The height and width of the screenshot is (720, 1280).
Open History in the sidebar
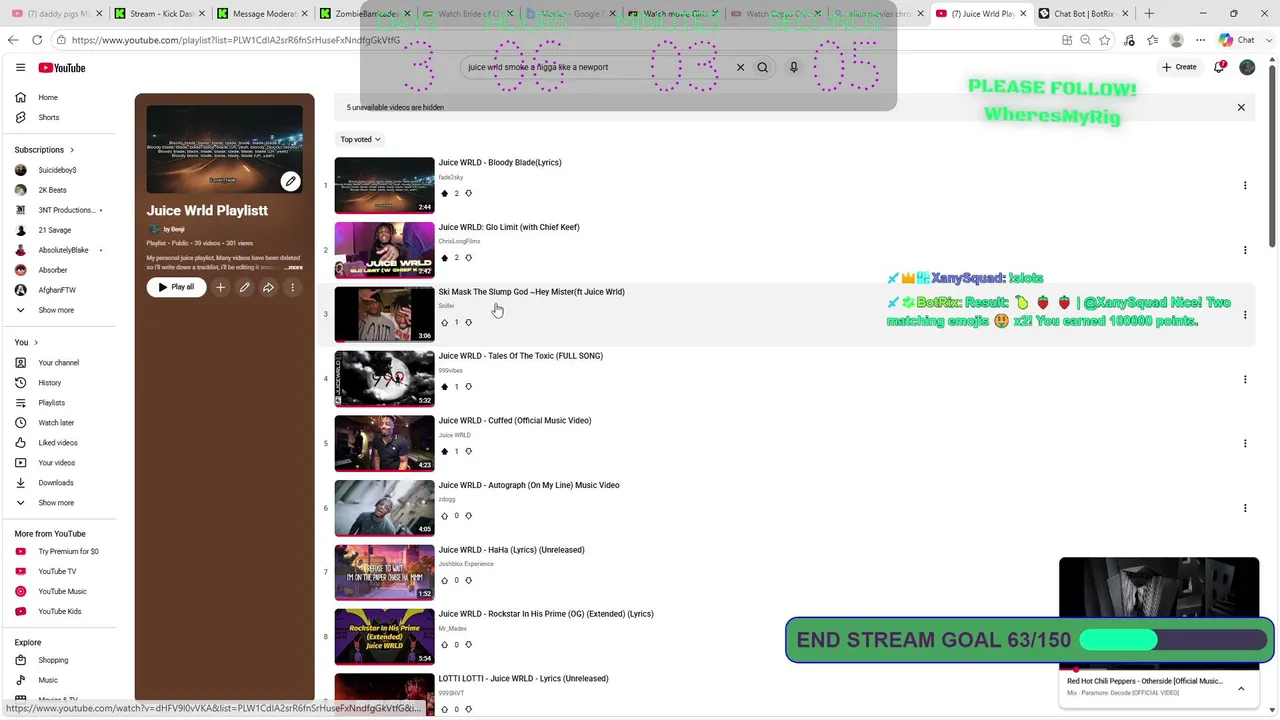pos(50,383)
